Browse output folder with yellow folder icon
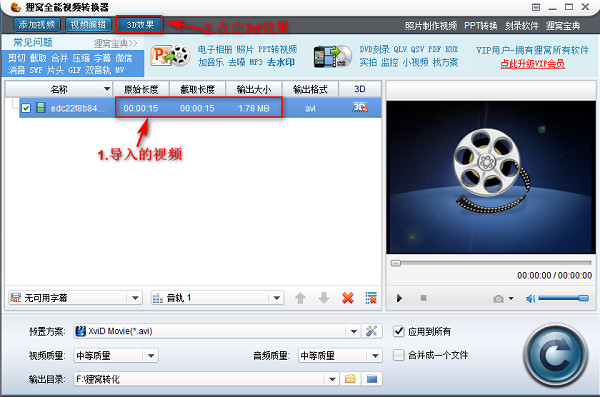Viewport: 600px width, 397px height. [x=350, y=379]
